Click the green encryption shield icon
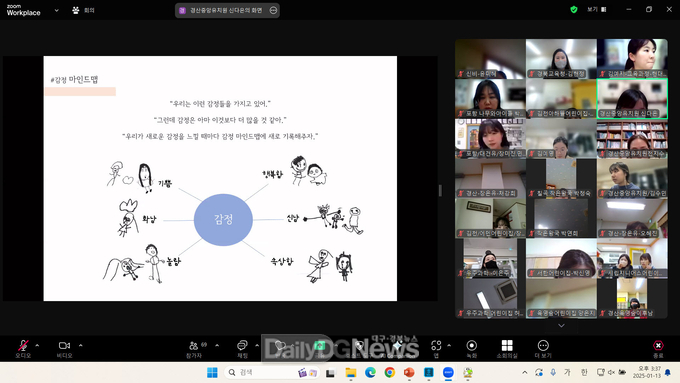Screen dimensions: 680x383 574,10
